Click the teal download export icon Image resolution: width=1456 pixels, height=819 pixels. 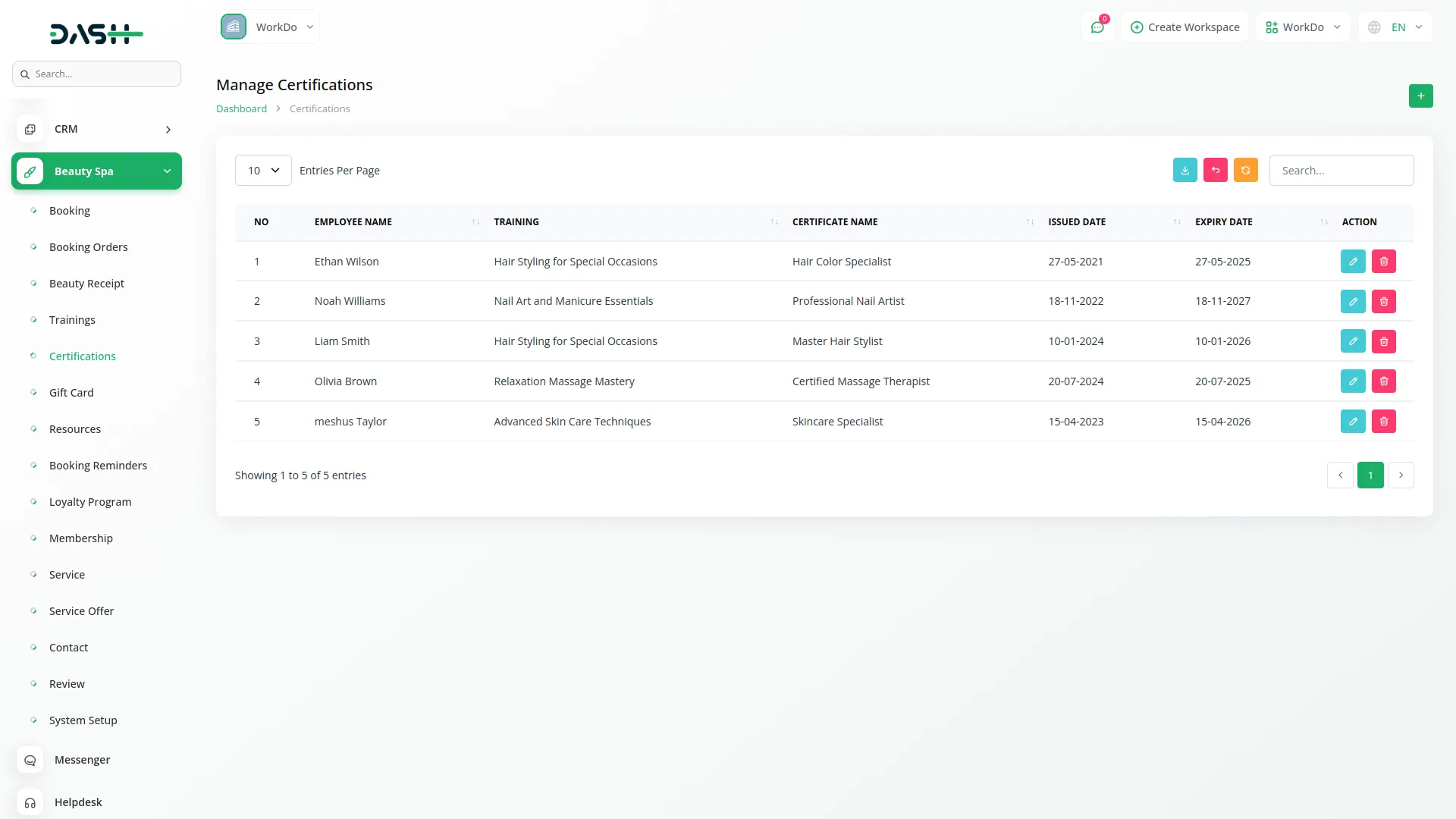click(1185, 171)
